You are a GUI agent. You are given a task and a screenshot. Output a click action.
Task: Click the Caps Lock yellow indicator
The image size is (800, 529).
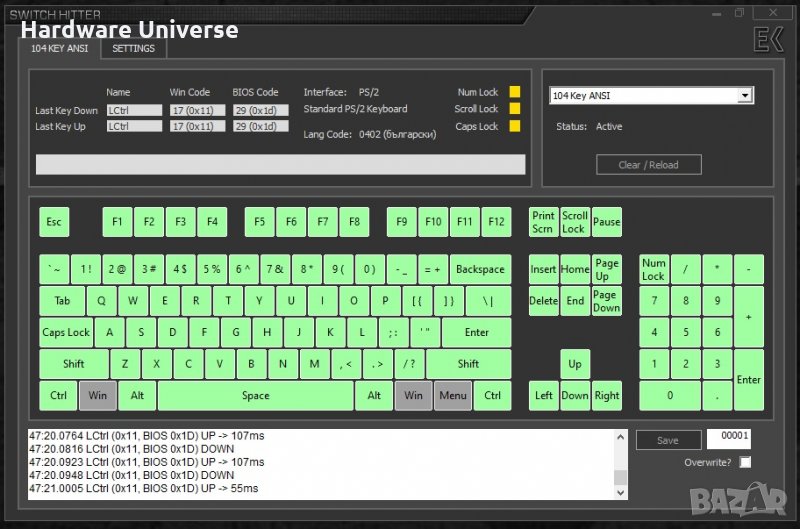click(515, 126)
